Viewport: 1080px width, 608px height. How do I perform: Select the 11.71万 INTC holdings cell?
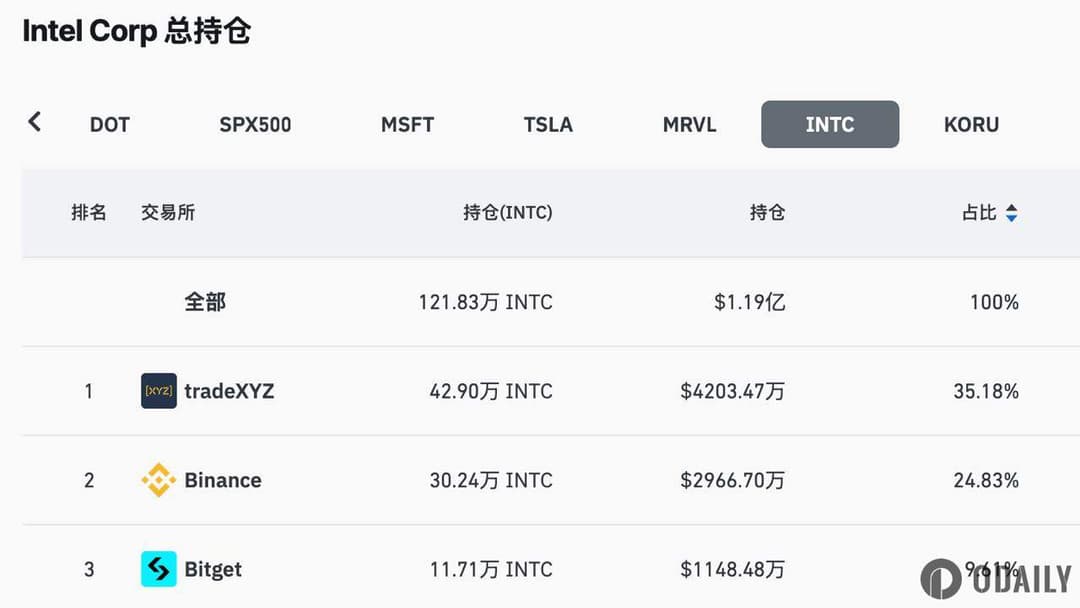coord(491,569)
